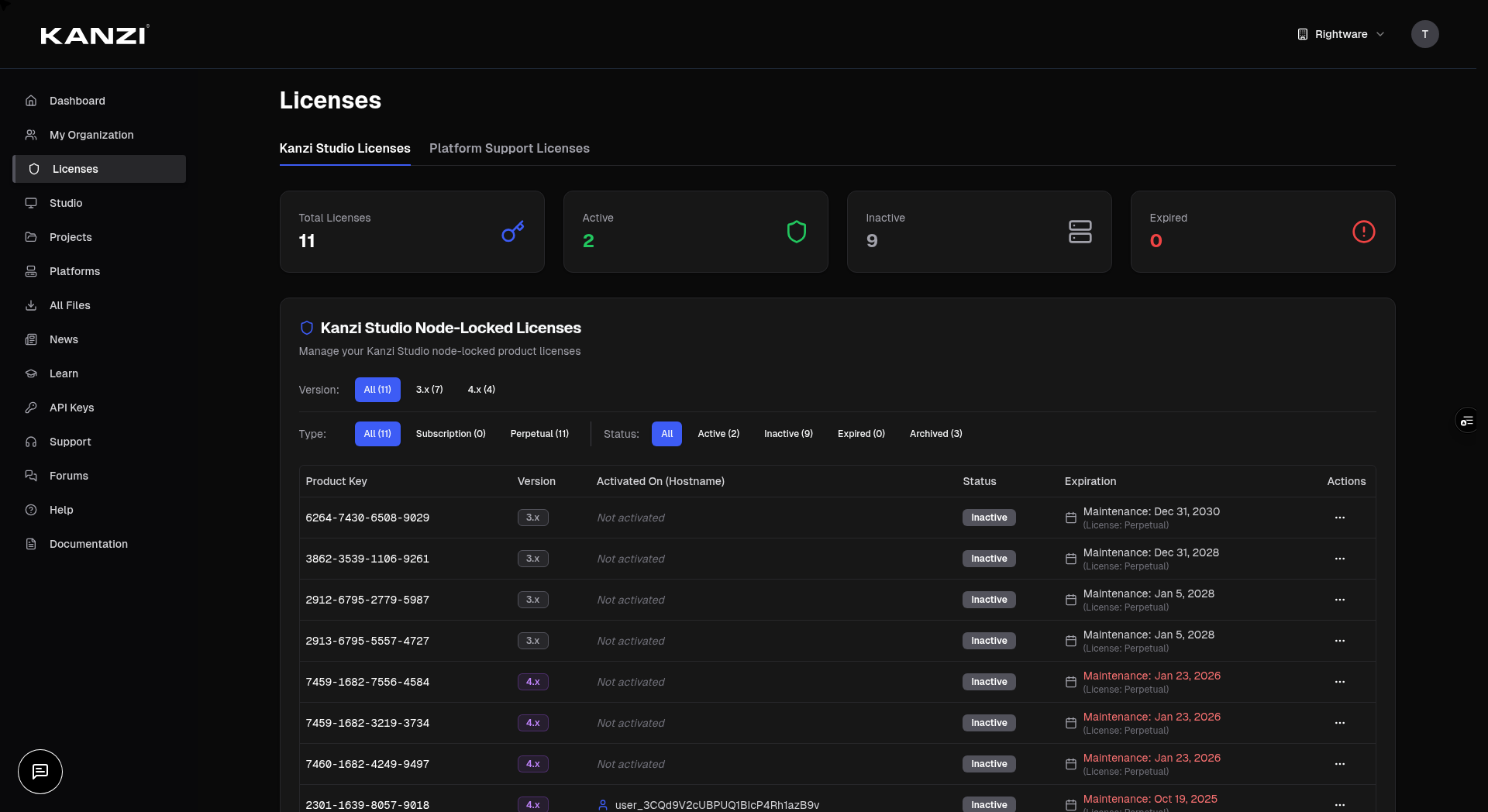This screenshot has height=812, width=1488.
Task: Open the Rightware organization dropdown
Action: tap(1341, 34)
